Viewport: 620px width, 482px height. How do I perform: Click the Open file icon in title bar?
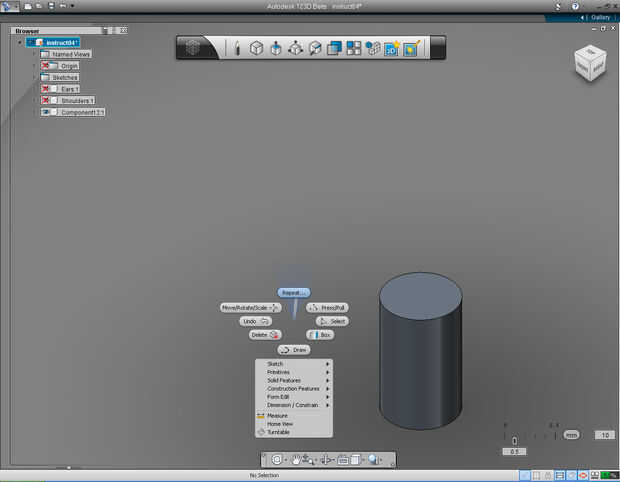click(39, 6)
